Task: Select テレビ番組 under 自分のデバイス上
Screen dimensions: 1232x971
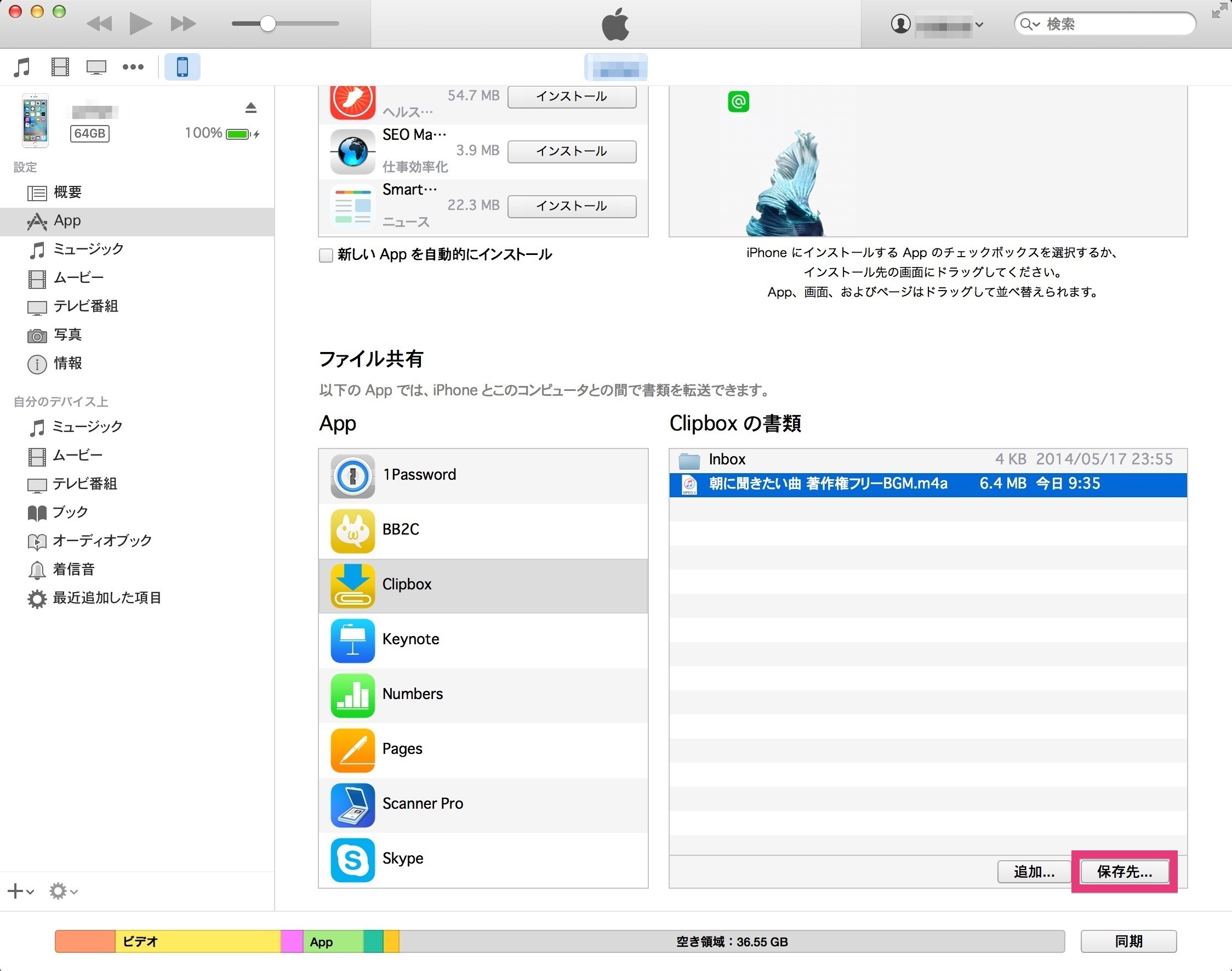Action: coord(137,484)
